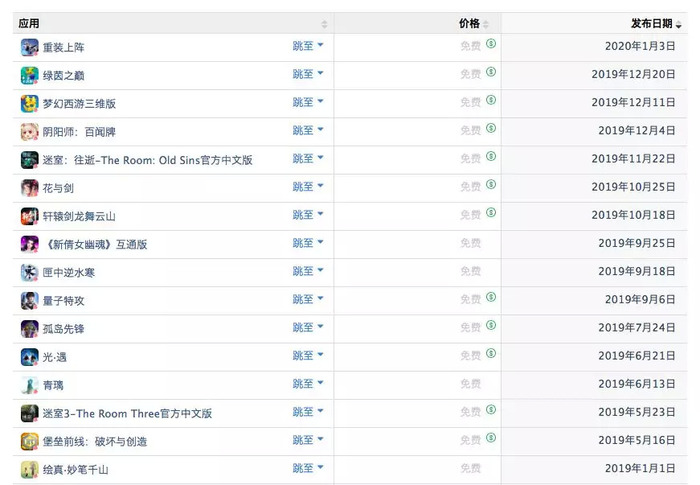
Task: Expand 跳至 menu for 轩辕剑龙舞云山
Action: tap(308, 215)
